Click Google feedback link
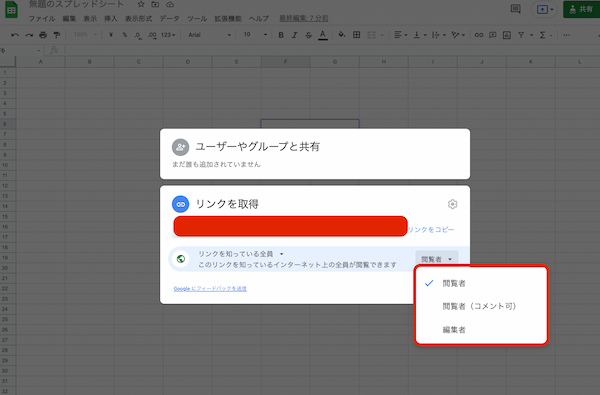Screen dimensions: 600x395 pos(210,289)
